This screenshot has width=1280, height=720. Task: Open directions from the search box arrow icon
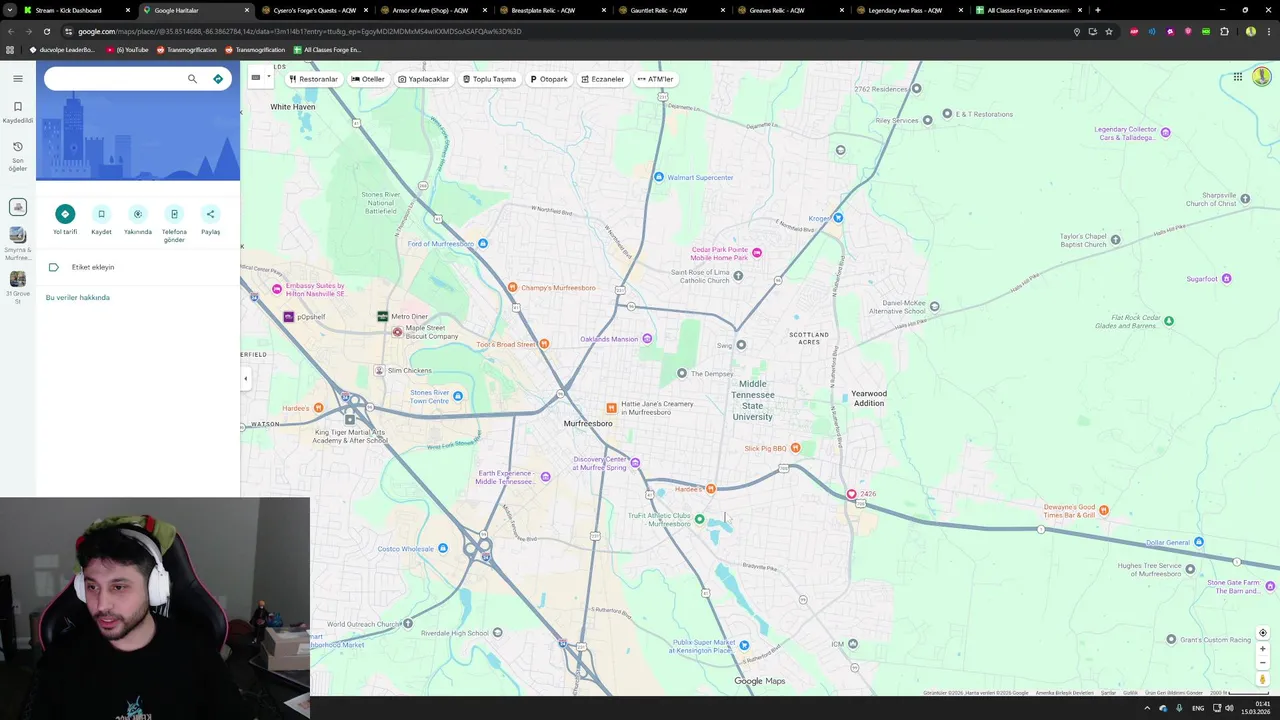pyautogui.click(x=218, y=79)
